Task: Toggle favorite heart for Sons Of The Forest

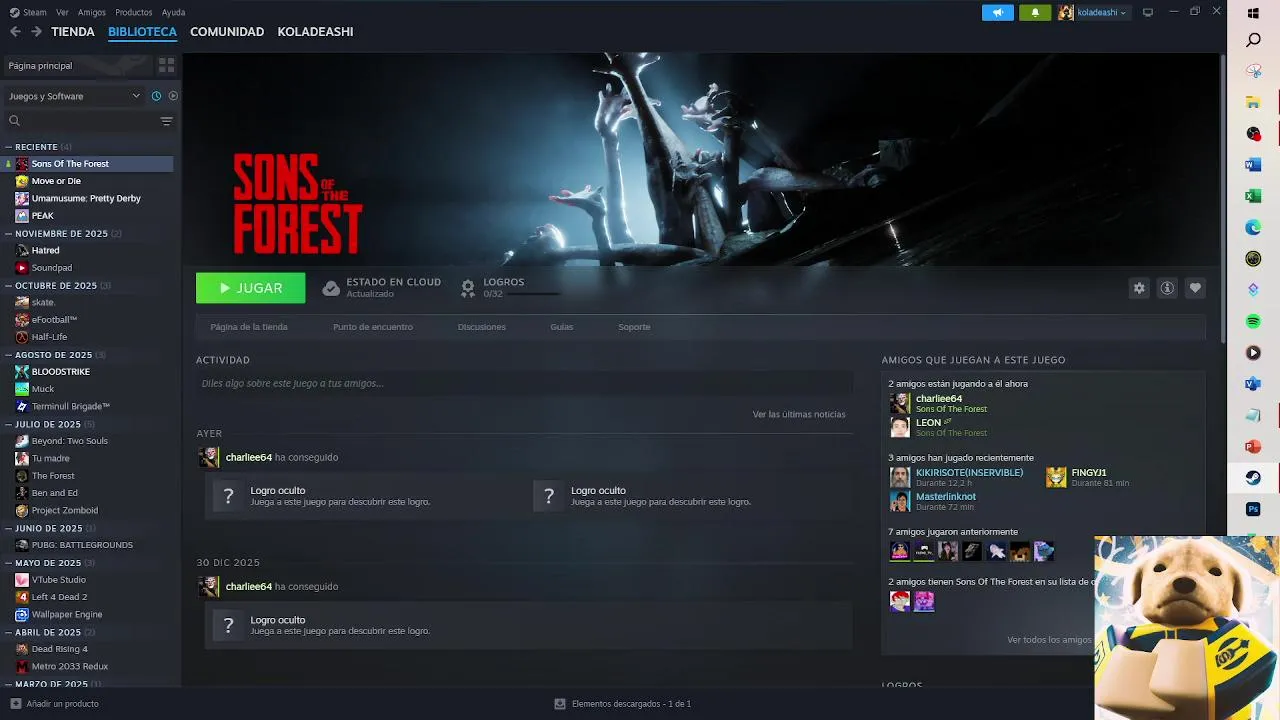Action: click(1195, 288)
